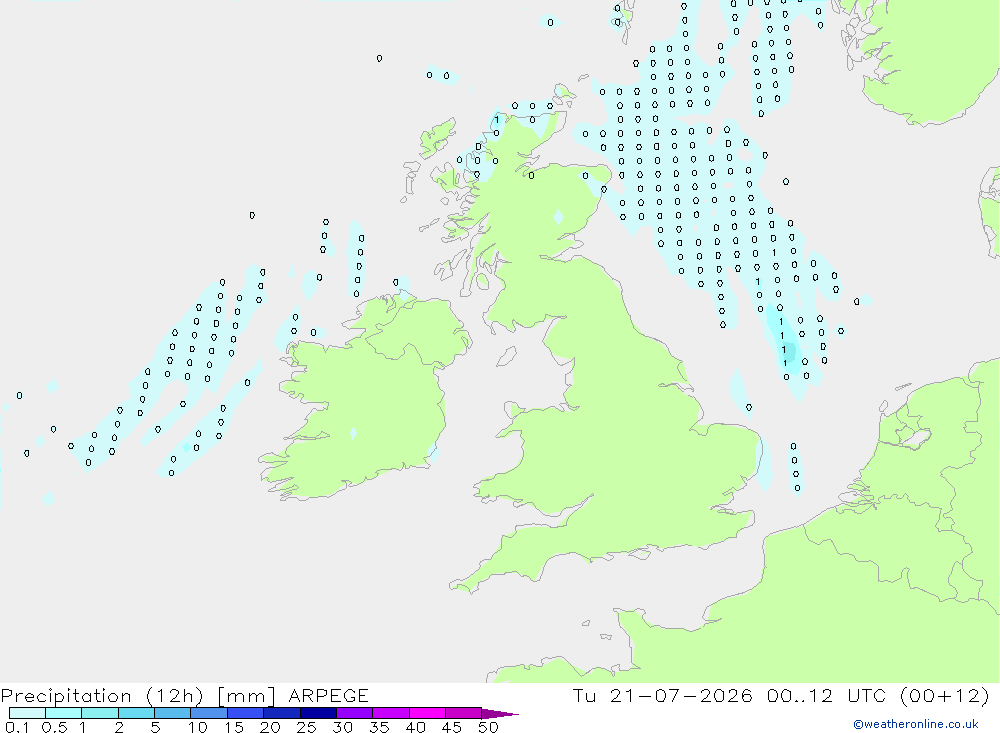Click the 35–40 mm purple legend swatch
The image size is (1000, 733).
click(x=391, y=713)
